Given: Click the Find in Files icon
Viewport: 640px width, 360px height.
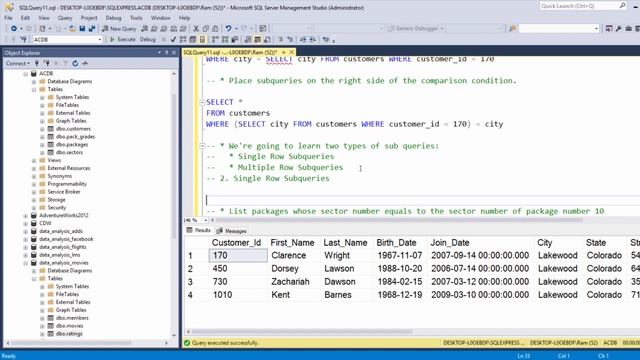Looking at the screenshot, I should [x=512, y=29].
